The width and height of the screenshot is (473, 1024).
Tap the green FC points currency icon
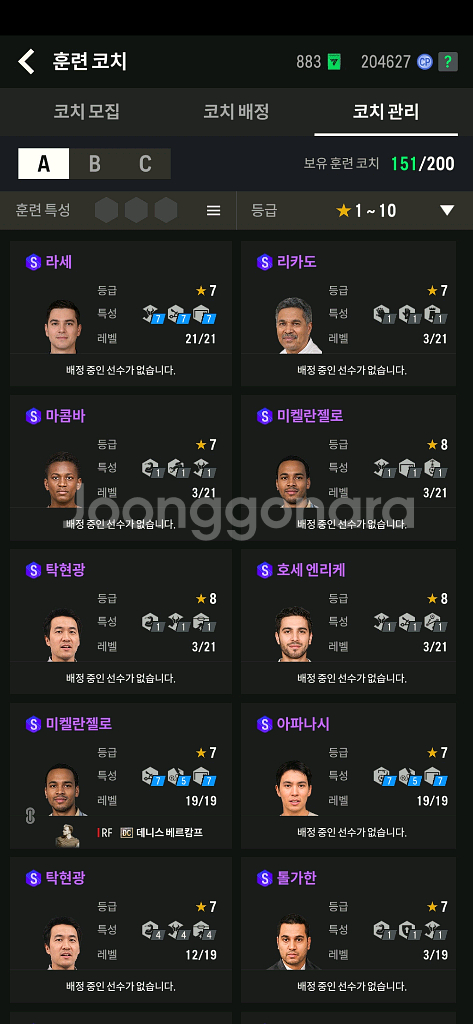point(334,62)
